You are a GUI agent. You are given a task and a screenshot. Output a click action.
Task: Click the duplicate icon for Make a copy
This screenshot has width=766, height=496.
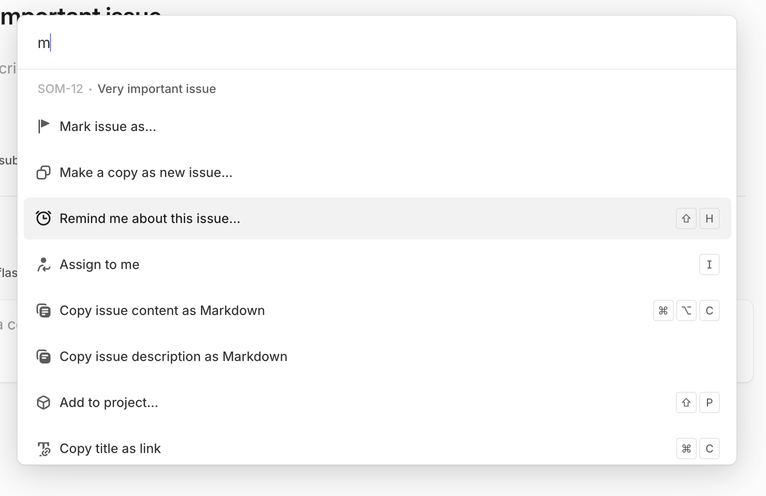pos(43,172)
